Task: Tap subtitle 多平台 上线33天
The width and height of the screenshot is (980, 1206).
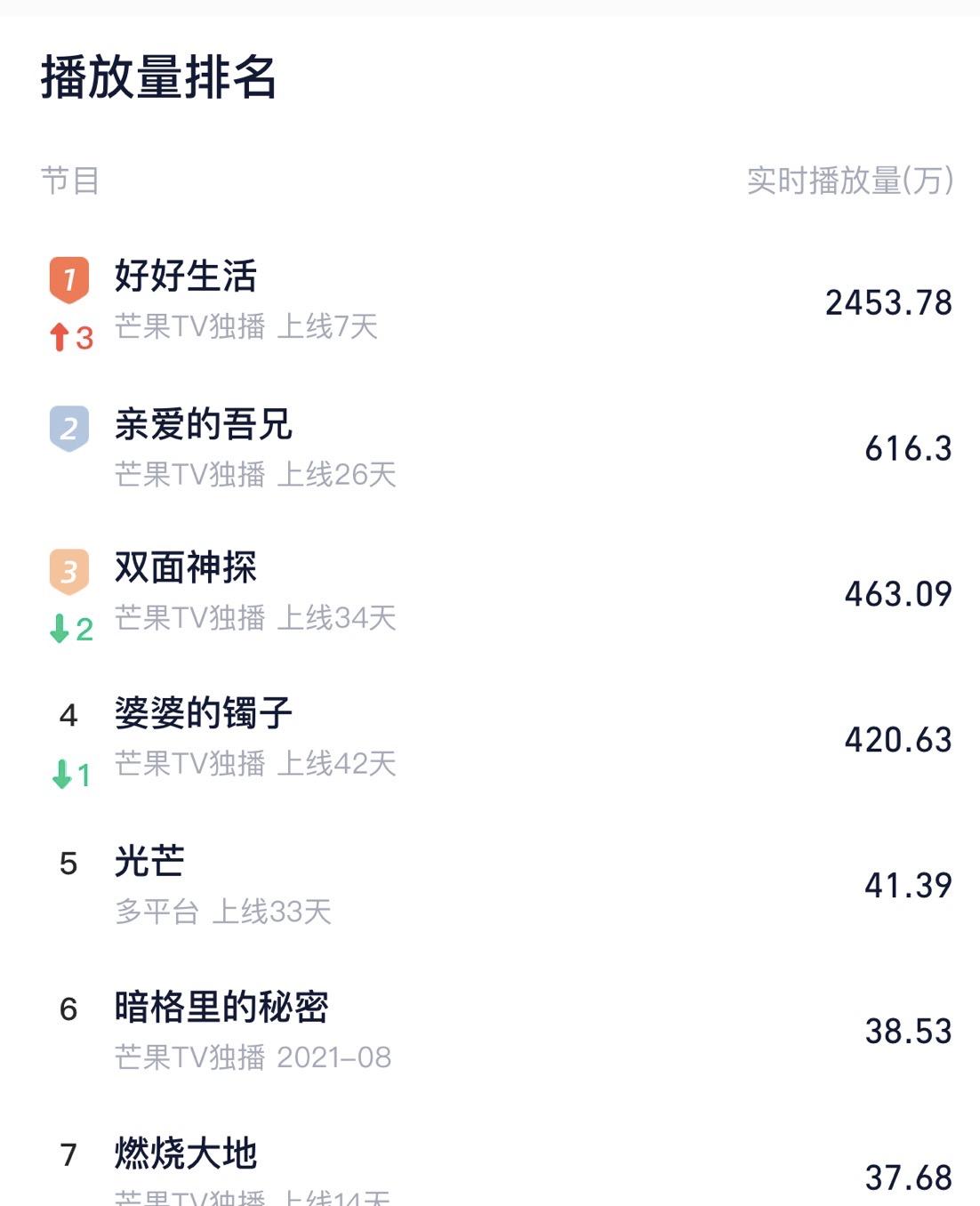Action: point(223,912)
